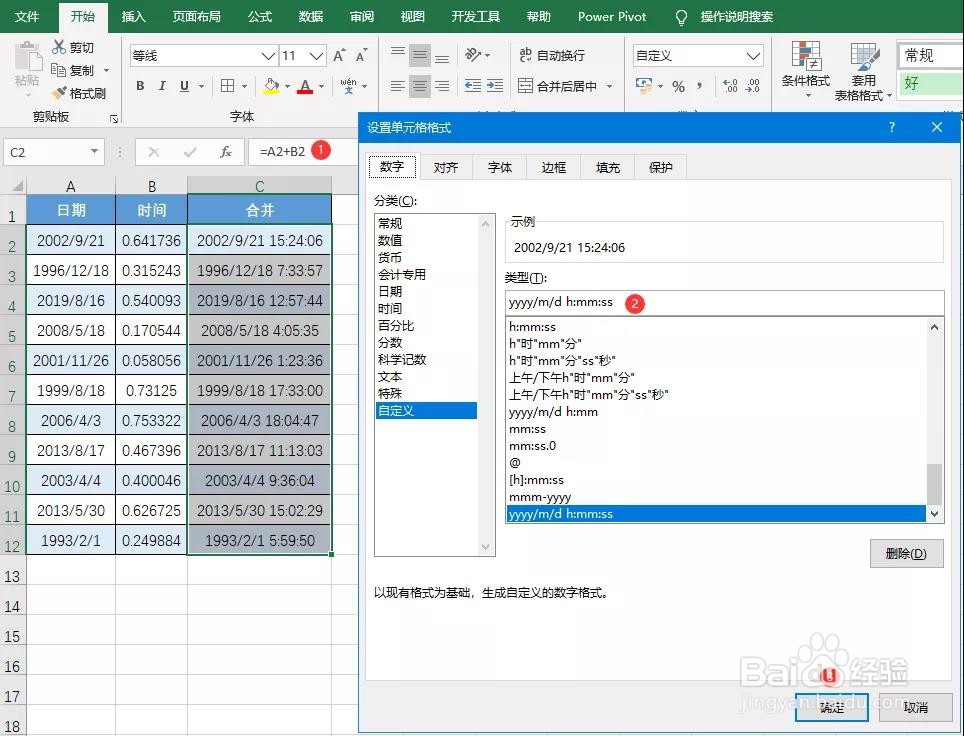Switch to the 边框 (Border) dialog tab

coord(553,167)
